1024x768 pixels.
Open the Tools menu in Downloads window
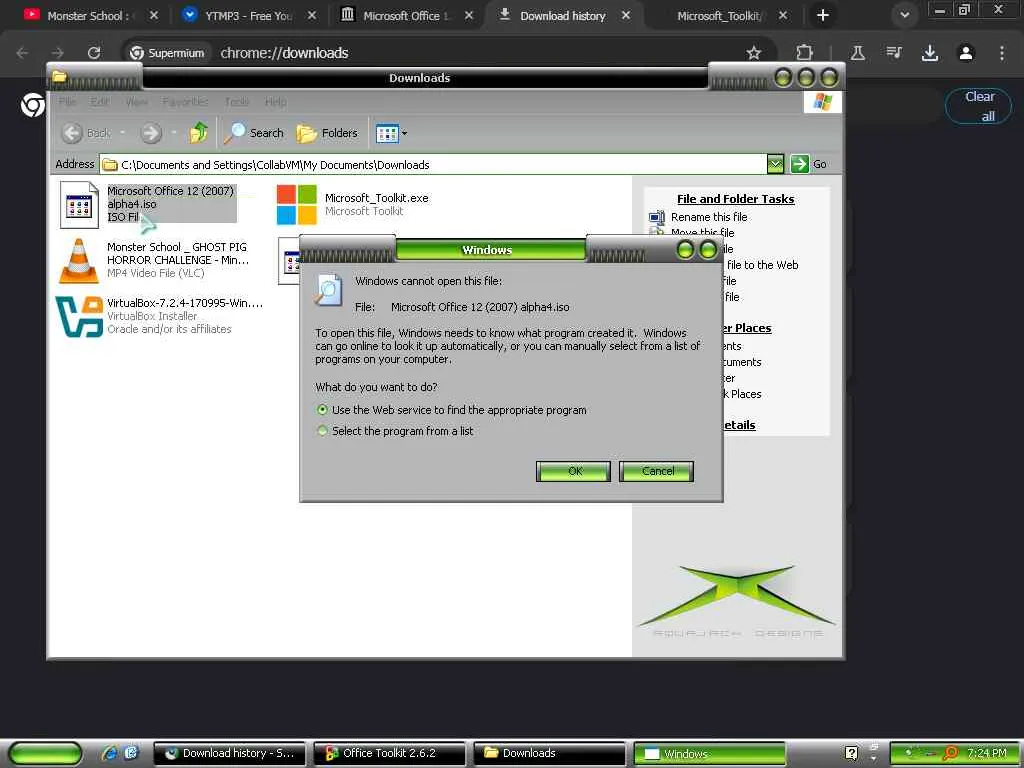[x=237, y=102]
